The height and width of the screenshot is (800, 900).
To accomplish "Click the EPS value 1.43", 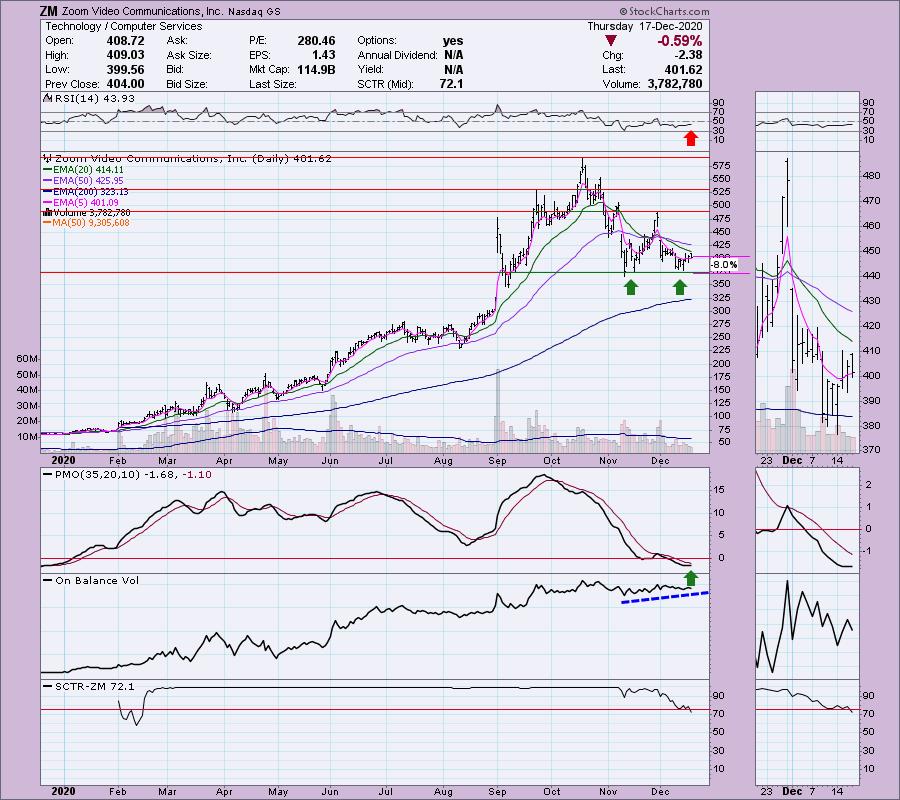I will coord(324,55).
